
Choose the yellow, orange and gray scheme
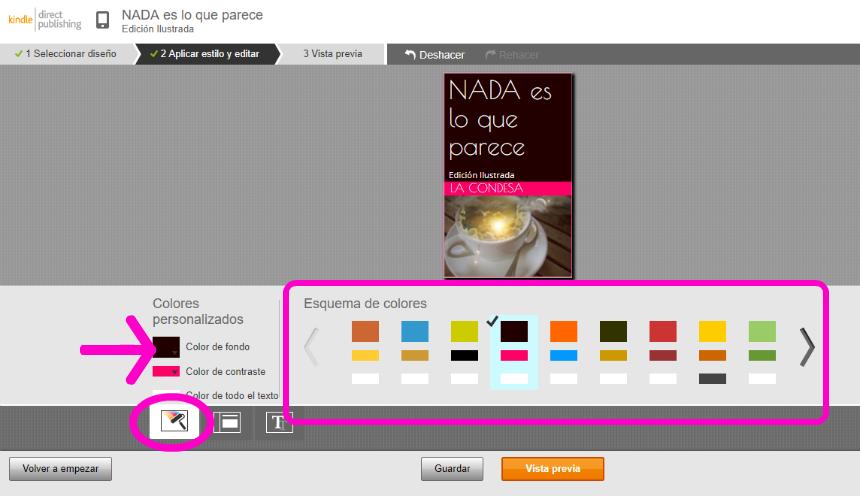712,352
